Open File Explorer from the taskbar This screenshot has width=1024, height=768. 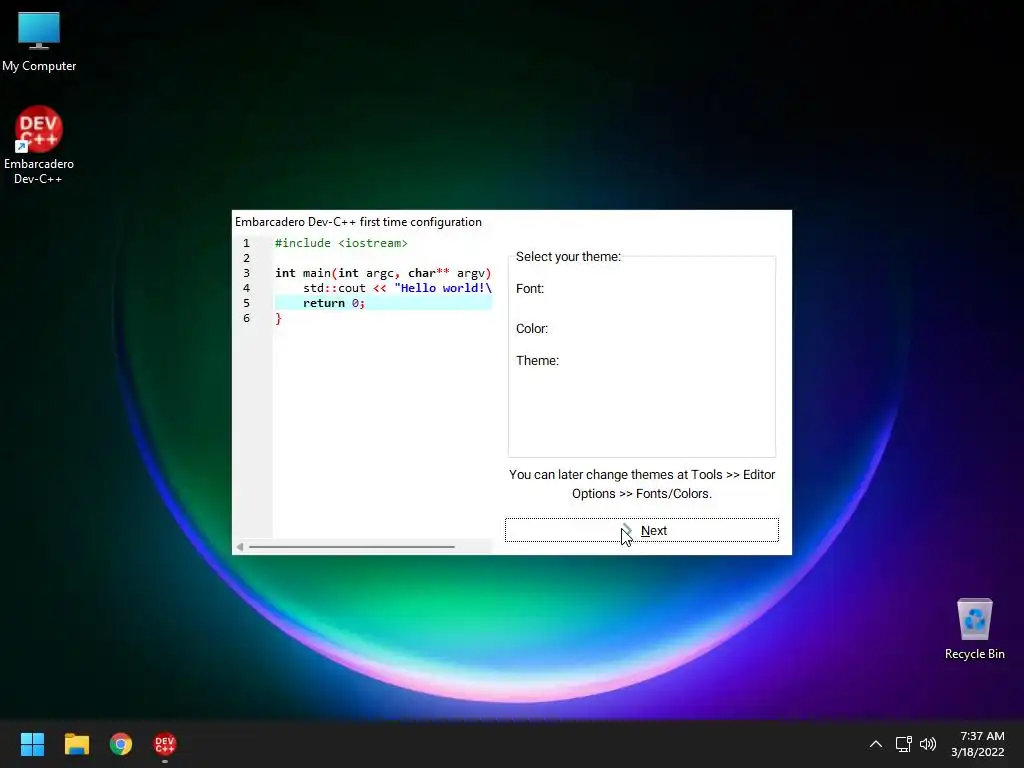[76, 744]
